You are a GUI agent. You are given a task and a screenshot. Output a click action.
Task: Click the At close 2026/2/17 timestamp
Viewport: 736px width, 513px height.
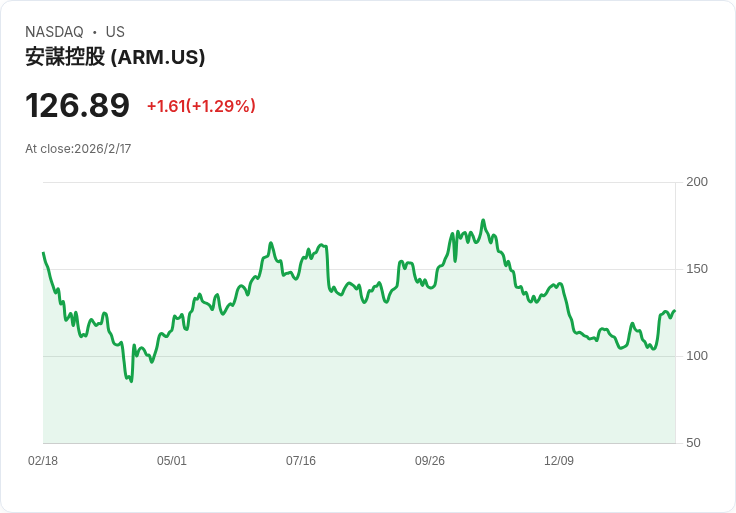pos(78,149)
